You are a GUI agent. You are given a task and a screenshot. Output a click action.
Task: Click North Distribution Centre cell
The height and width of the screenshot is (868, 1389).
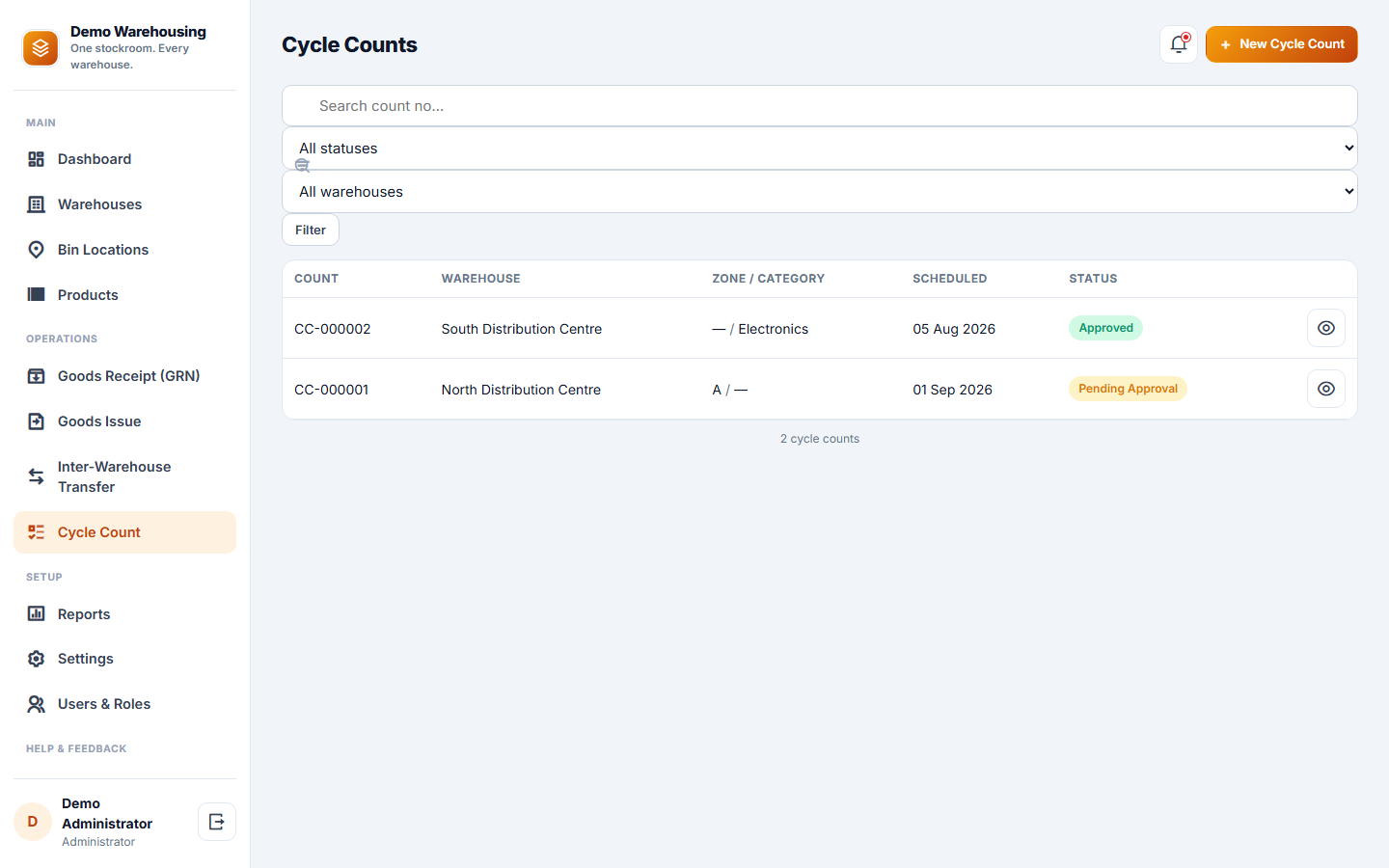pyautogui.click(x=521, y=390)
